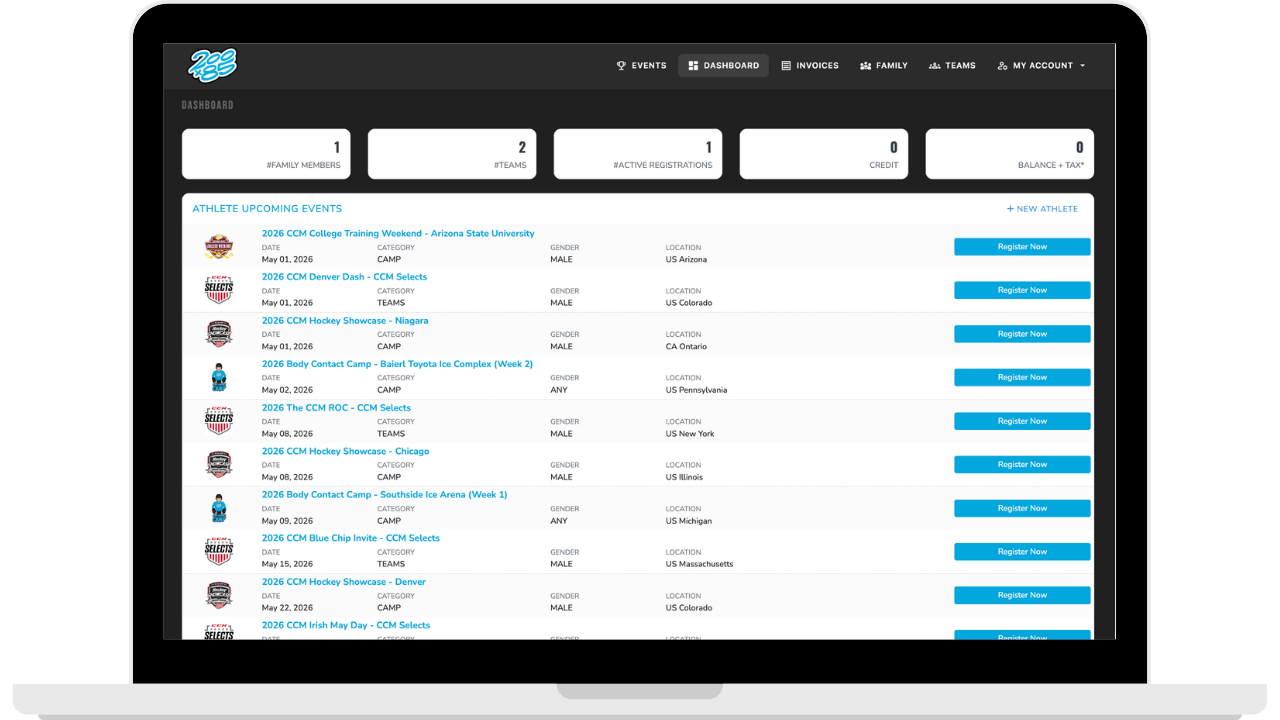This screenshot has width=1280, height=720.
Task: Click the Balance + Tax summary card
Action: tap(1010, 154)
